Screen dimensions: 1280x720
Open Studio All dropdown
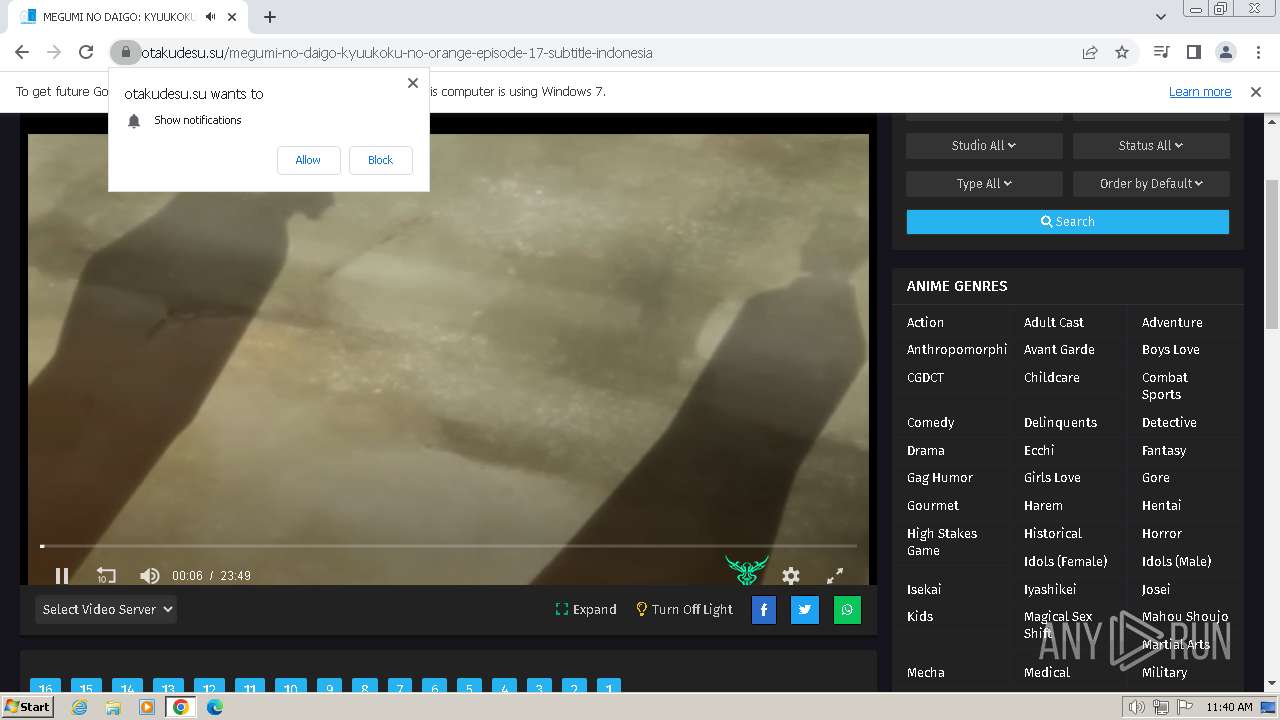(984, 145)
